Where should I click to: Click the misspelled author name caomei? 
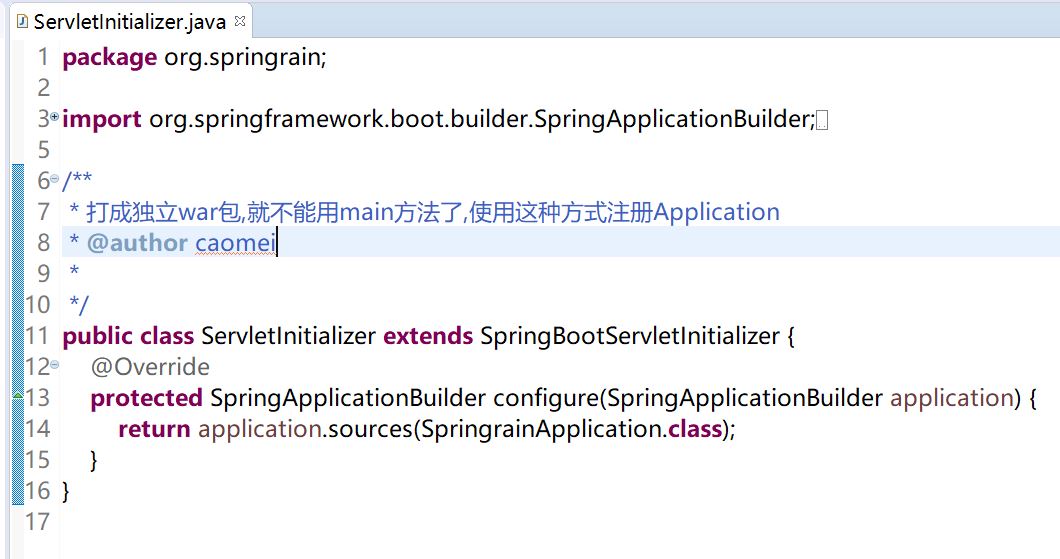(235, 243)
